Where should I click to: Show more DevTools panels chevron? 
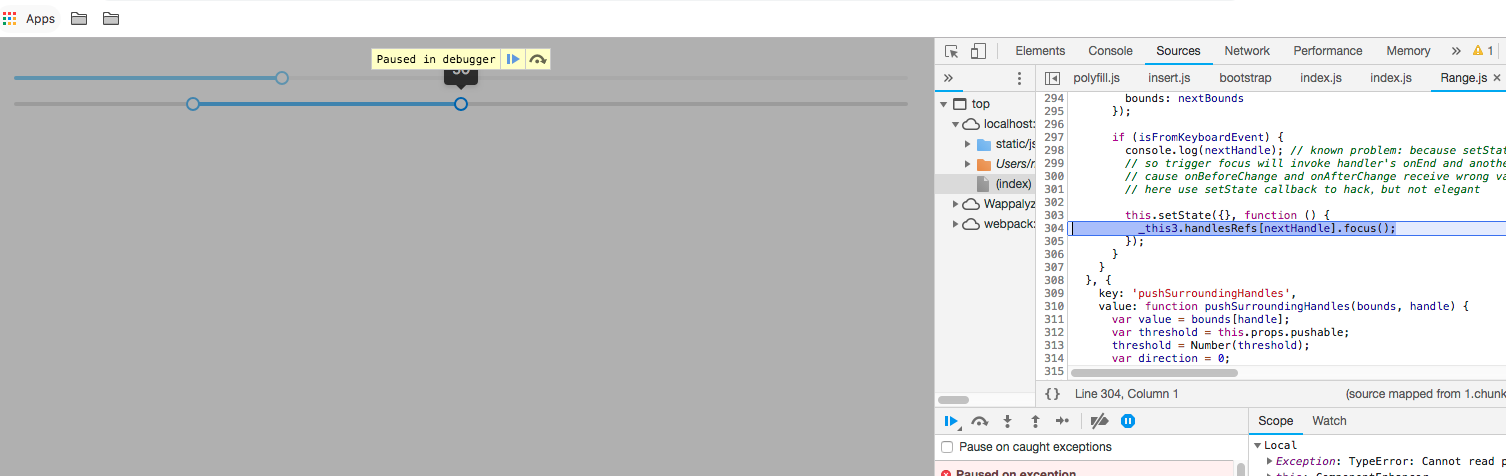[1455, 51]
